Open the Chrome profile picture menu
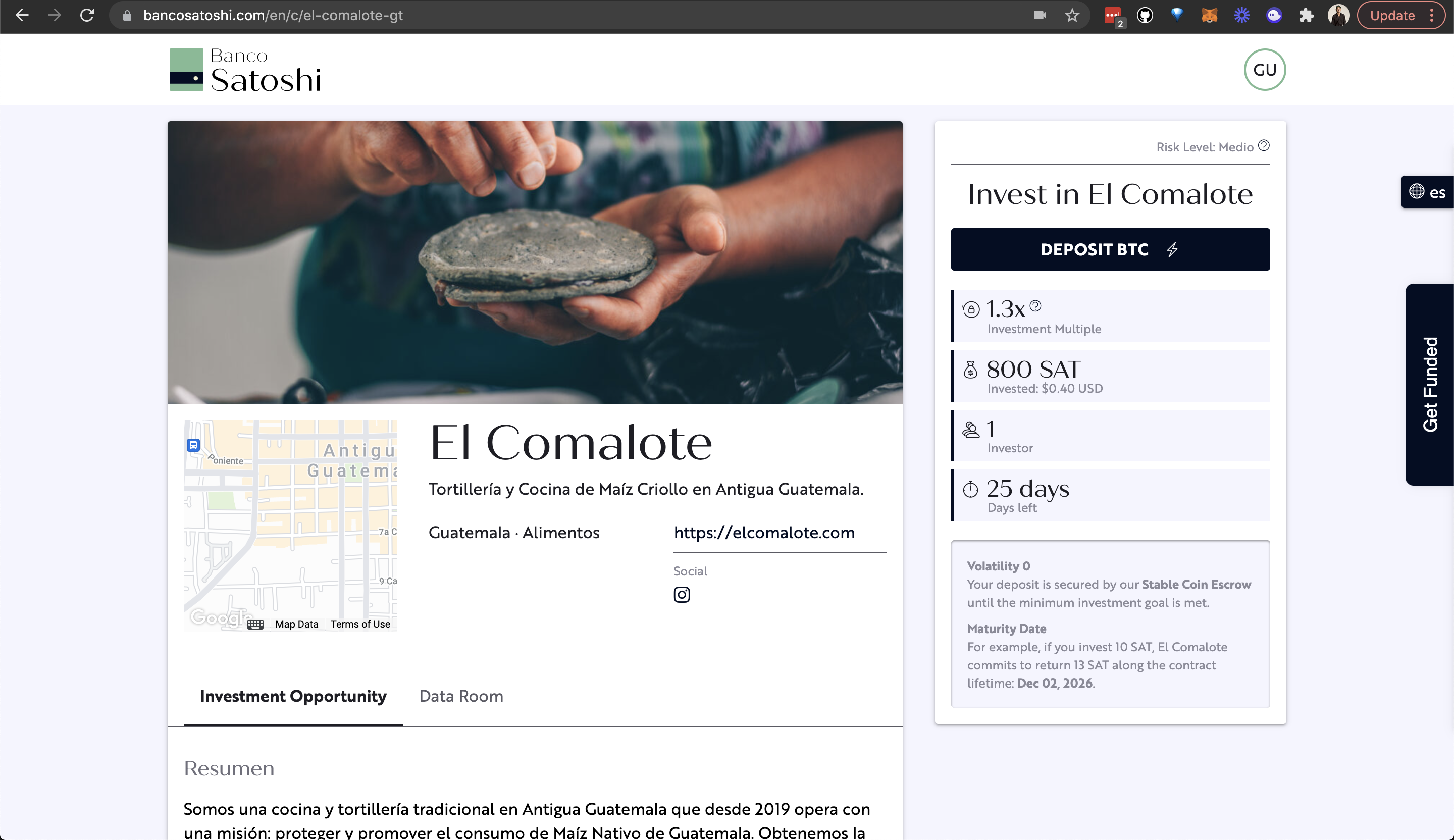The image size is (1454, 840). (x=1338, y=16)
